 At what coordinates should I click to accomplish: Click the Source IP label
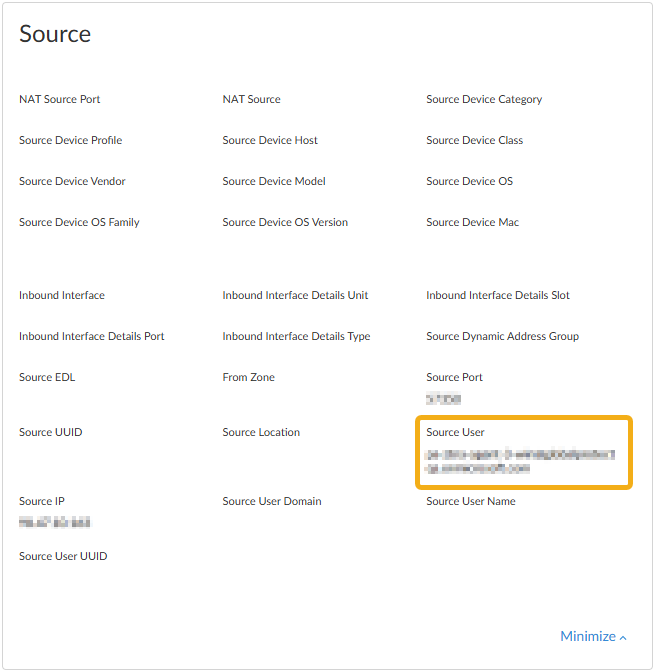[42, 501]
